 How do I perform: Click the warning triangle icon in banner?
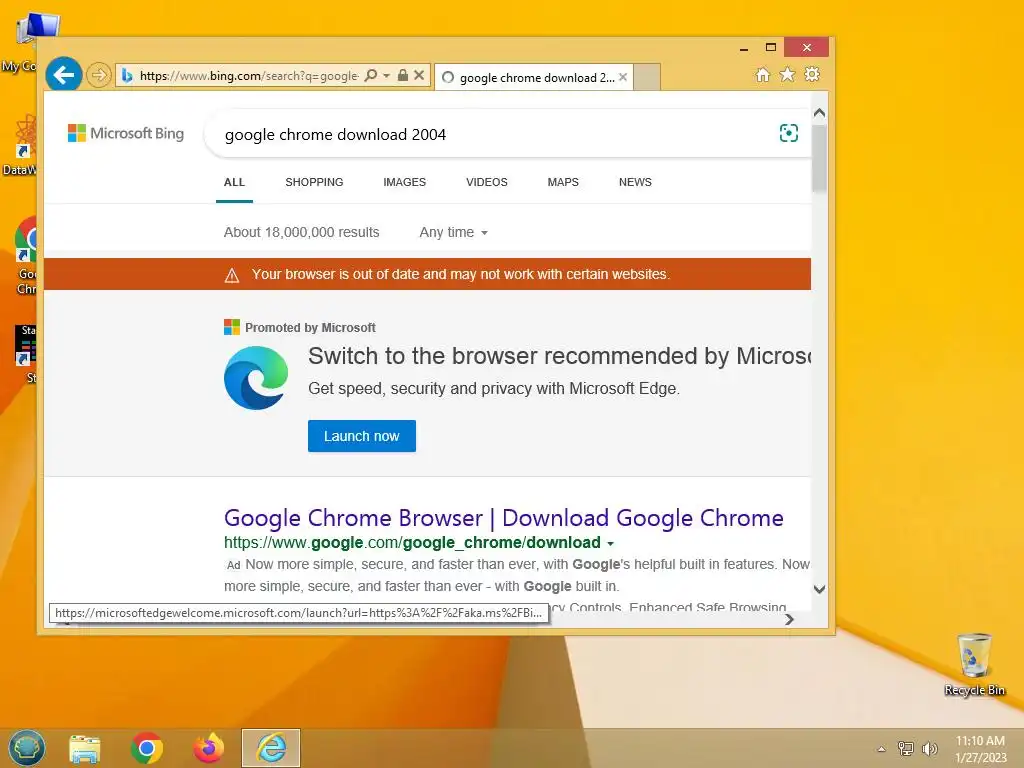click(232, 275)
